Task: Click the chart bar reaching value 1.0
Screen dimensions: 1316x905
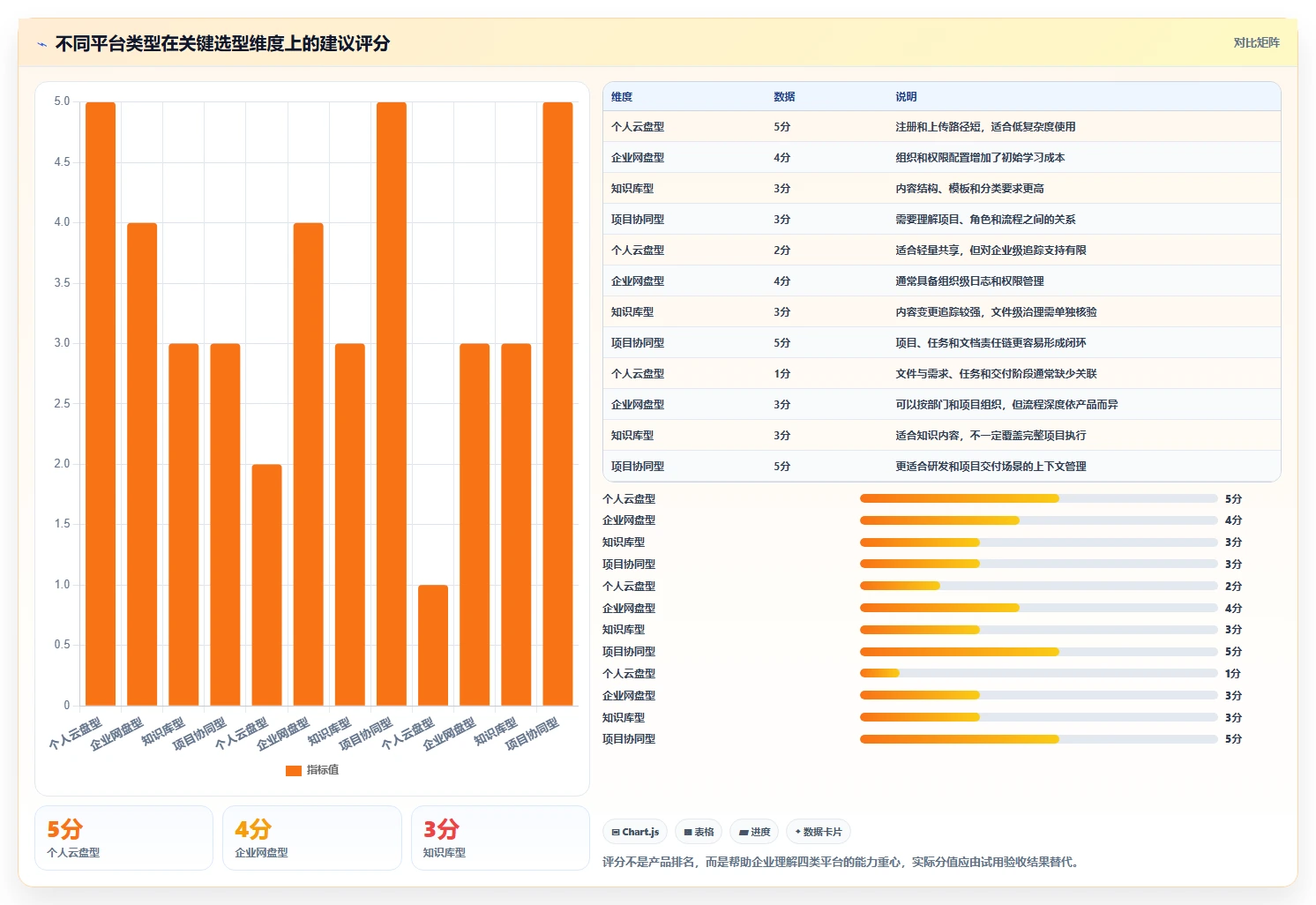Action: 433,645
